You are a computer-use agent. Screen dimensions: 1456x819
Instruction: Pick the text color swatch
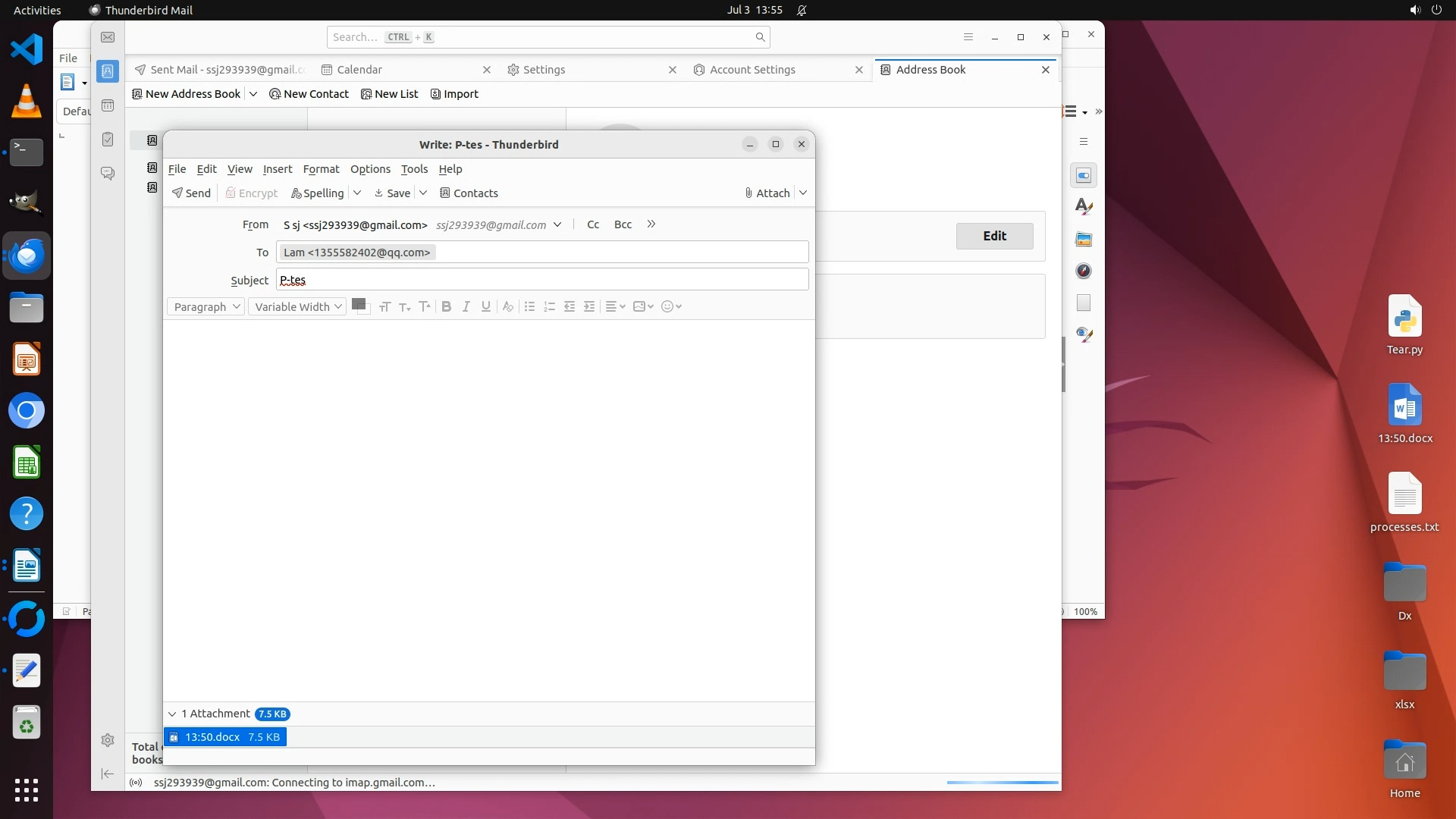coord(359,304)
